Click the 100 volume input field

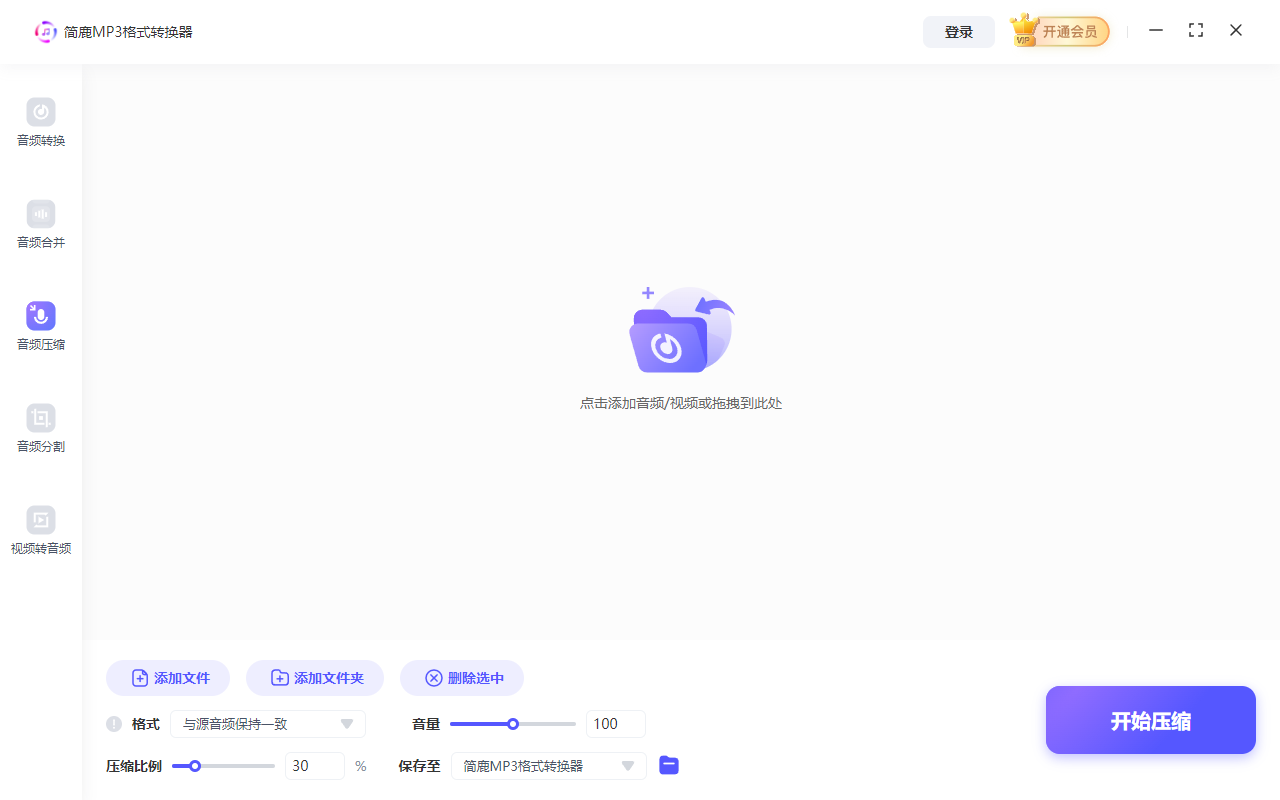[615, 723]
